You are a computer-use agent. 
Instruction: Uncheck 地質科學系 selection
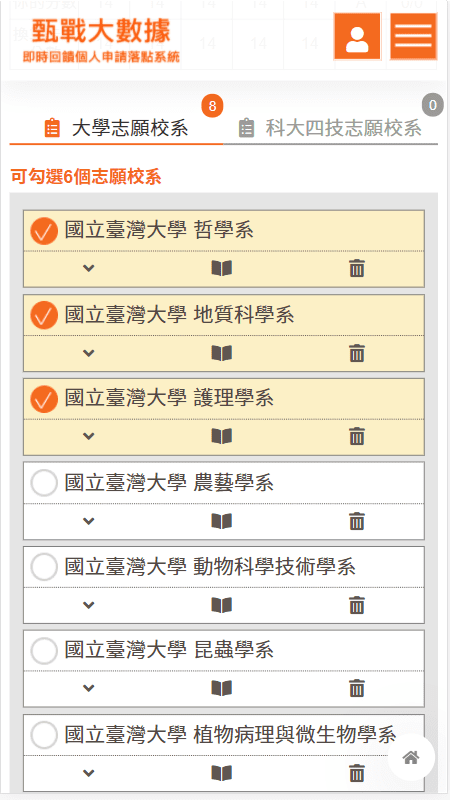click(44, 315)
